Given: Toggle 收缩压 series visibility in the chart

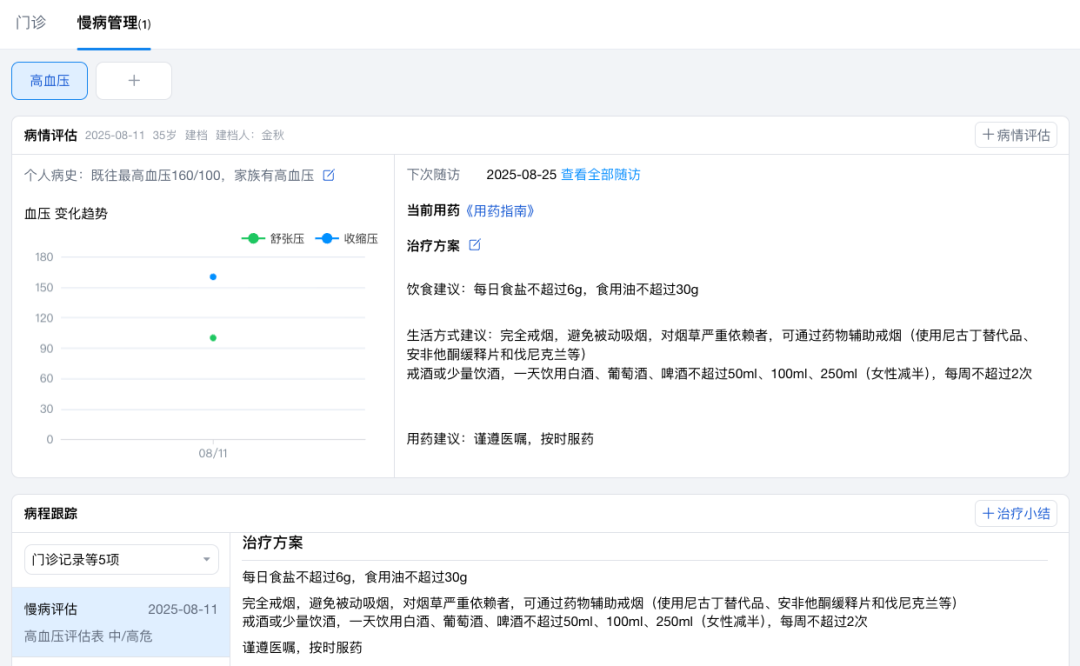Looking at the screenshot, I should point(344,238).
